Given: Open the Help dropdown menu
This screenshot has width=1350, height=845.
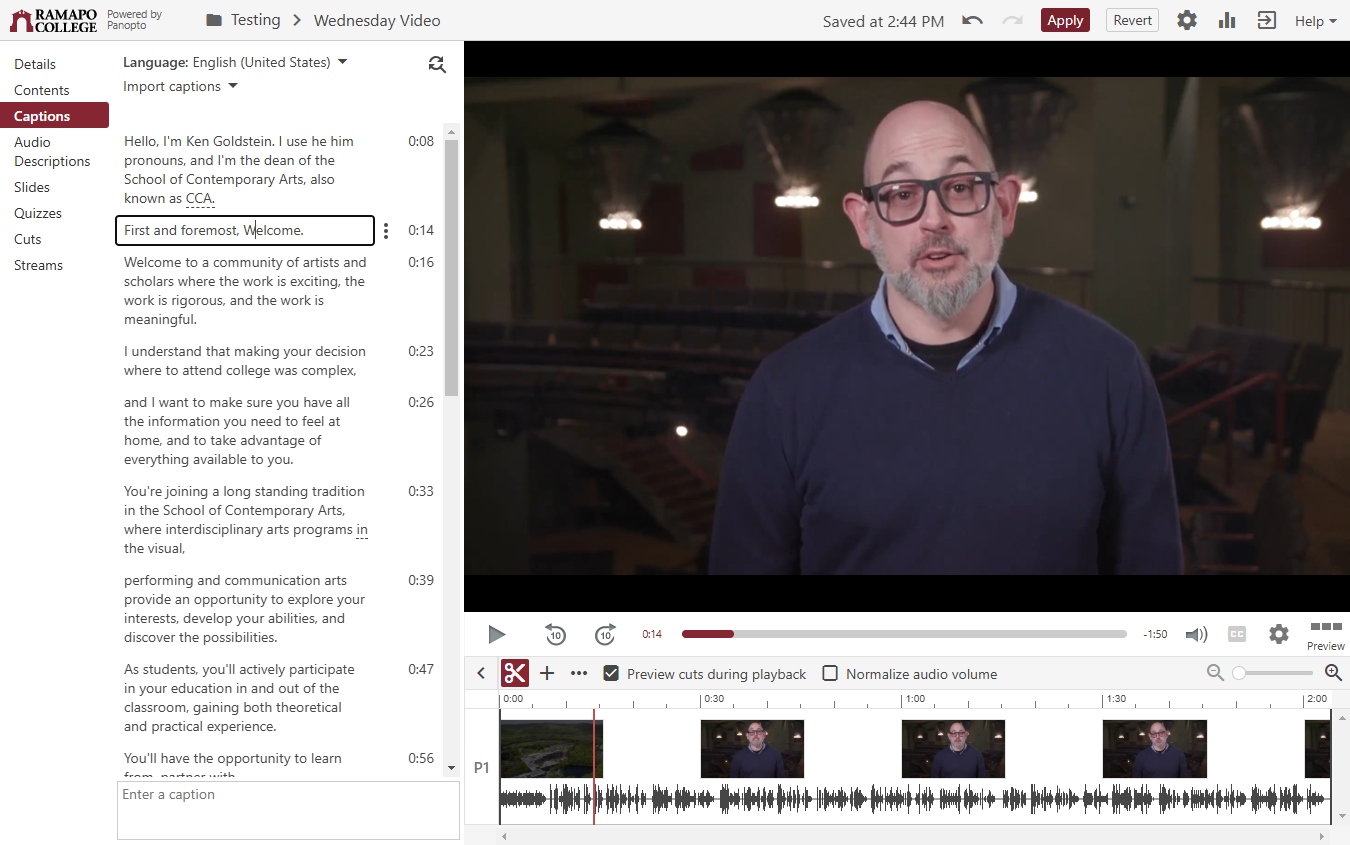Looking at the screenshot, I should pyautogui.click(x=1315, y=20).
